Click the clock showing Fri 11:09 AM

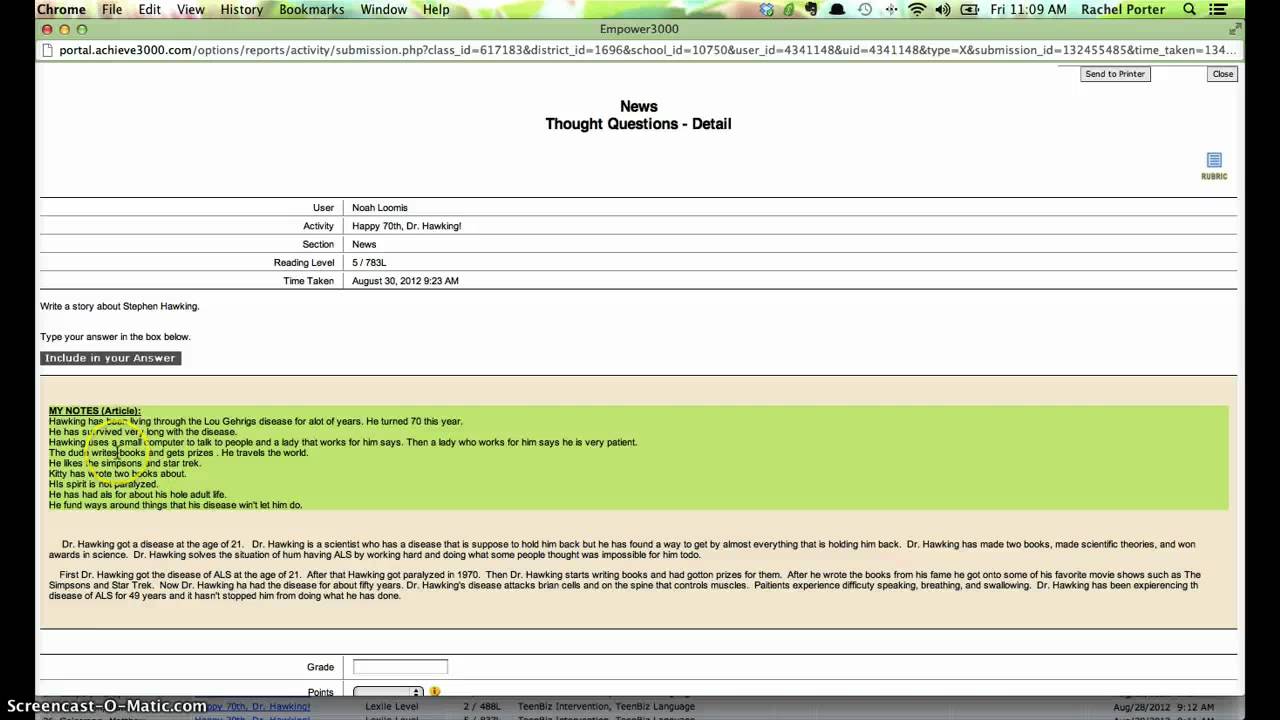(1029, 9)
